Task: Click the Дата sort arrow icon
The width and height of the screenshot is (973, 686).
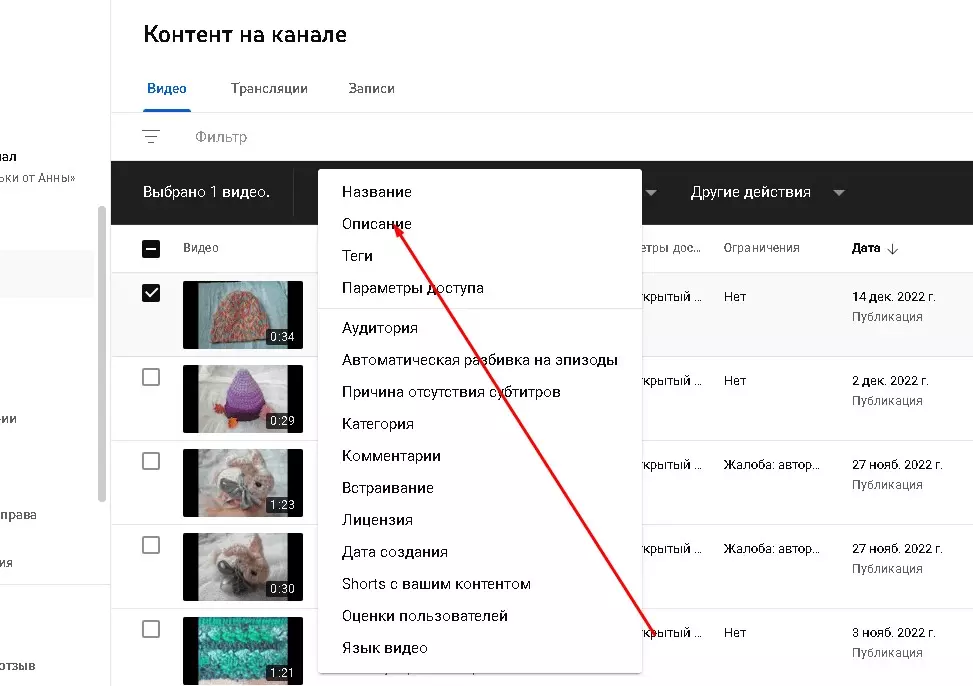Action: 892,248
